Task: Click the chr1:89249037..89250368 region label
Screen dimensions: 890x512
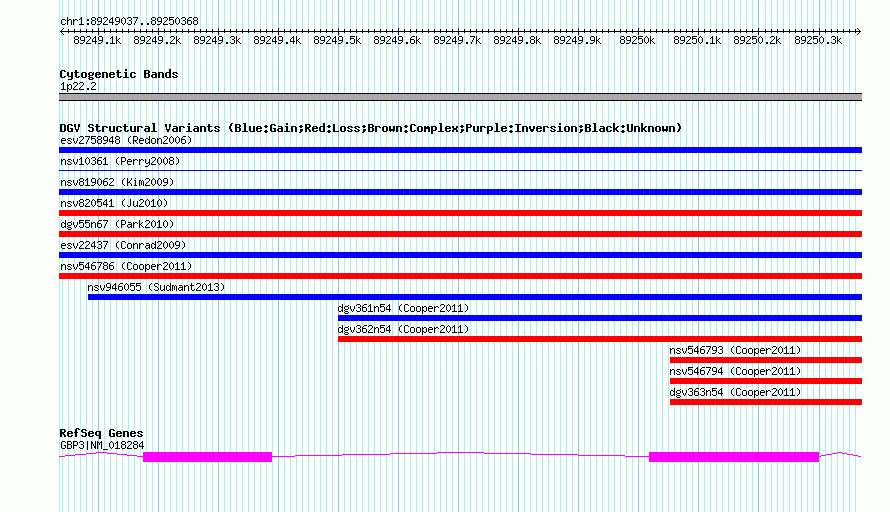Action: click(x=129, y=22)
